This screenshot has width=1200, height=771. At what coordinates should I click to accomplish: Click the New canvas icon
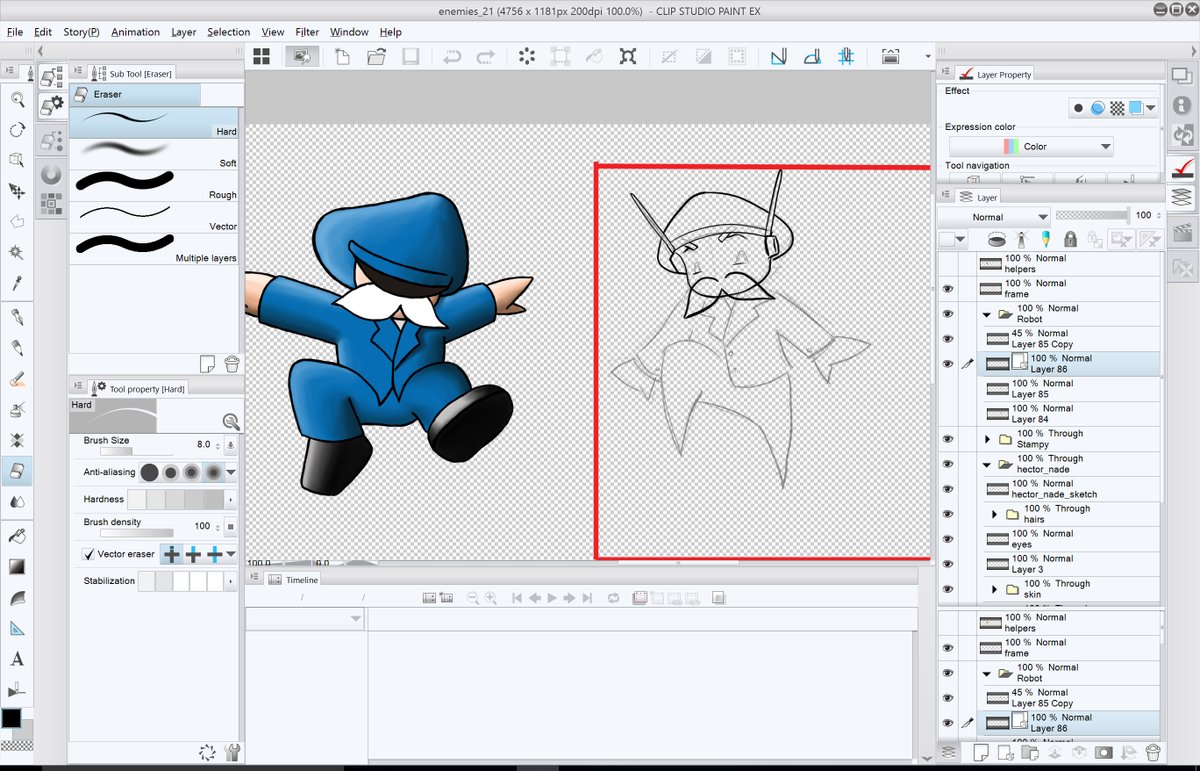pos(342,57)
